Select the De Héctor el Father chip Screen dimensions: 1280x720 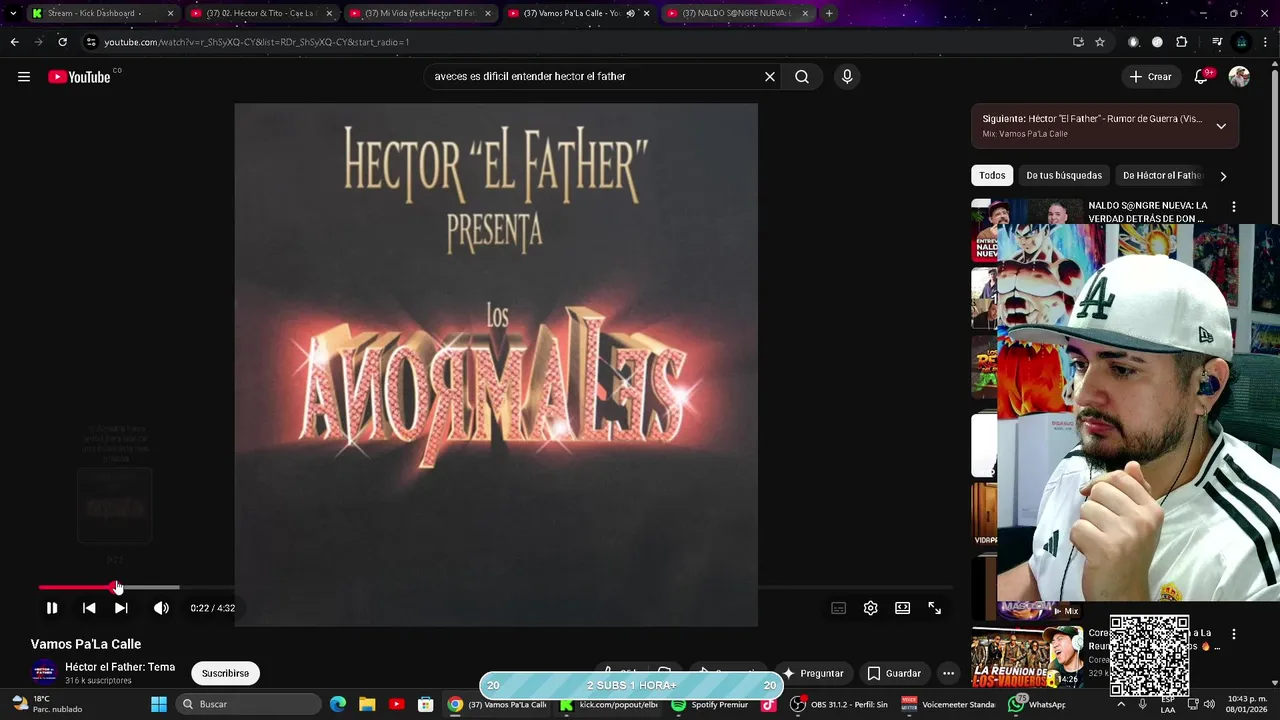point(1160,175)
